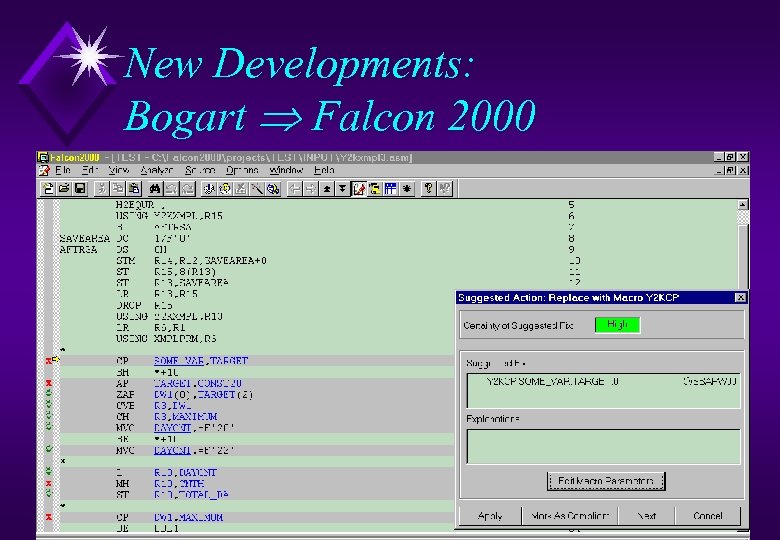Open the Edit menu
Image resolution: width=780 pixels, height=540 pixels.
[x=90, y=170]
